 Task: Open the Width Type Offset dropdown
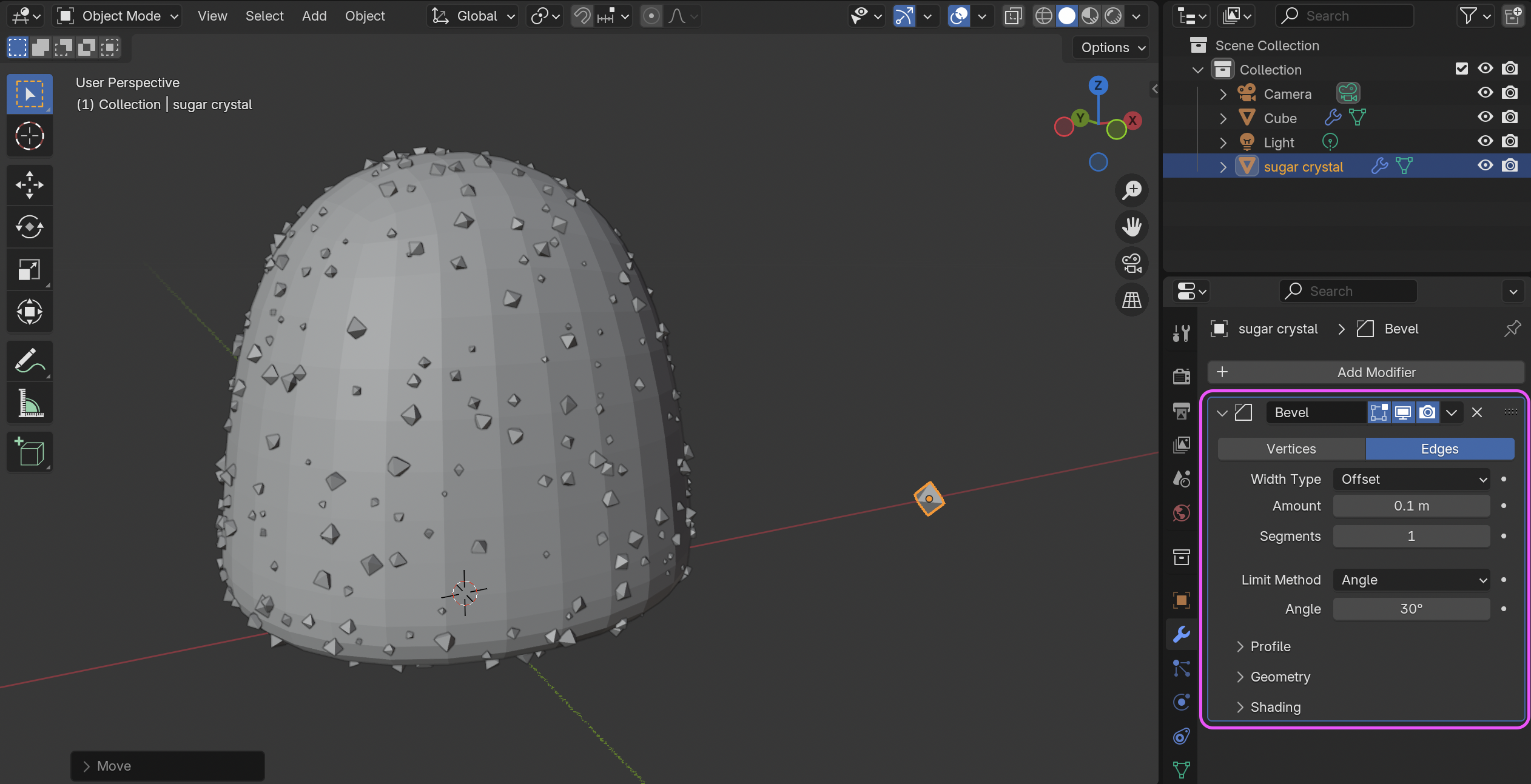pyautogui.click(x=1411, y=479)
